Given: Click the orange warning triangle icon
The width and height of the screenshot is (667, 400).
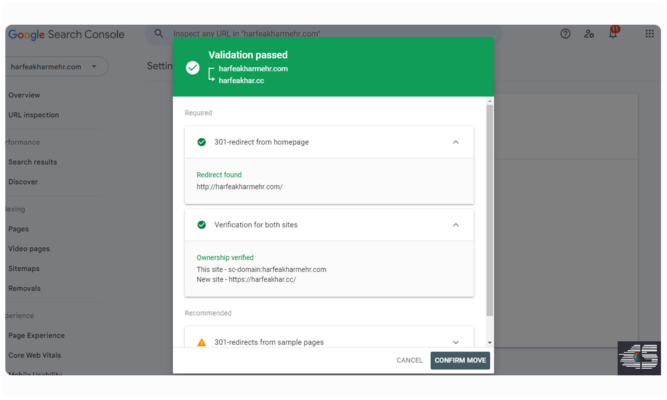Looking at the screenshot, I should point(202,342).
